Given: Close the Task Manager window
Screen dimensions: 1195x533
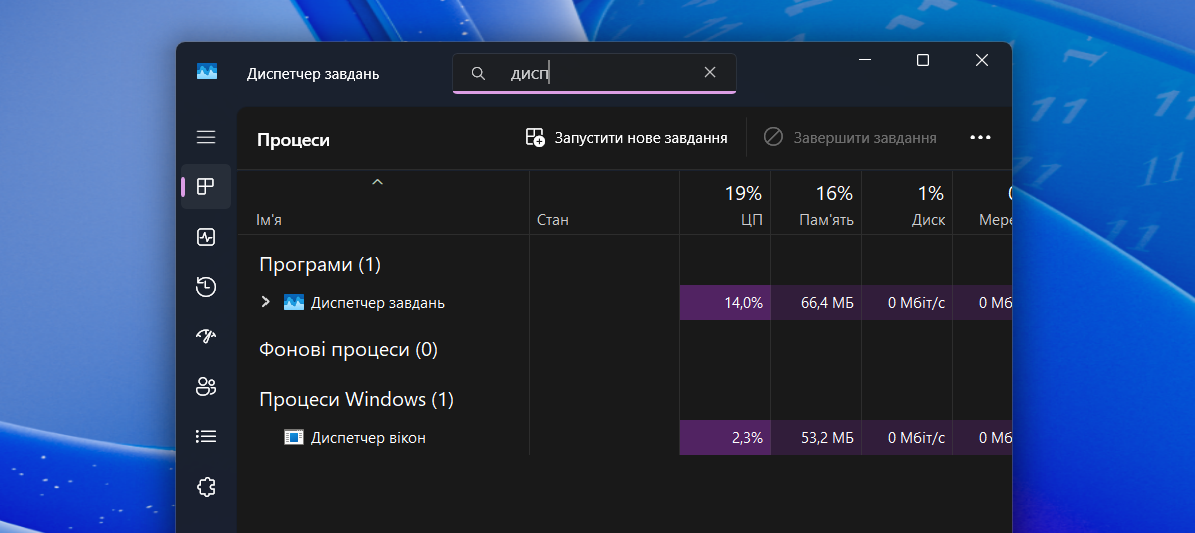Looking at the screenshot, I should (x=982, y=59).
